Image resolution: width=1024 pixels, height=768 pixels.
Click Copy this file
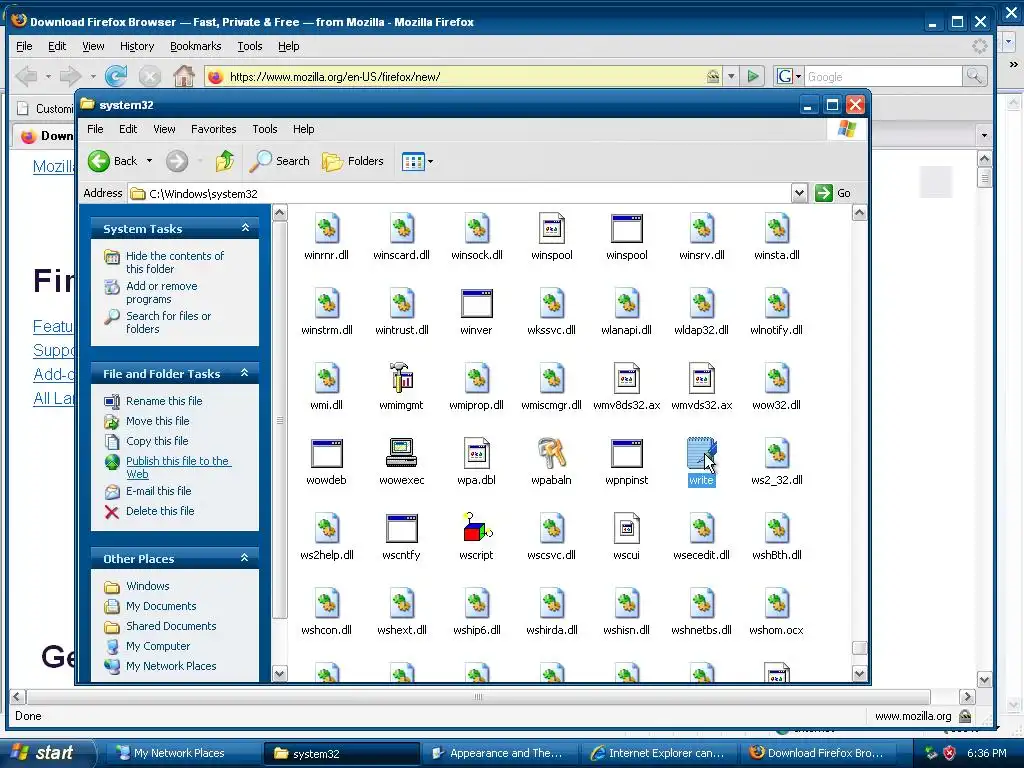click(x=157, y=441)
